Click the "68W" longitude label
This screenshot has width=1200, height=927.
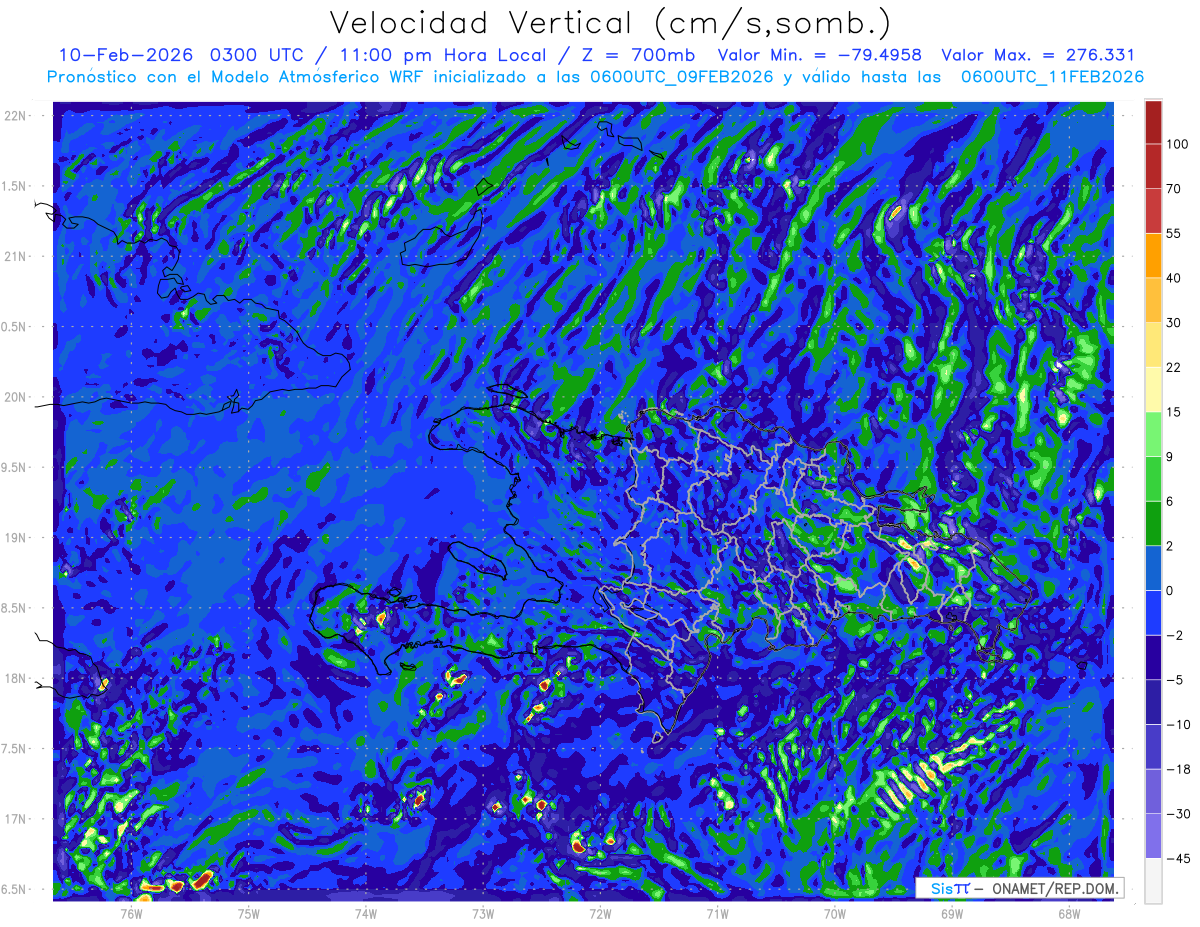[1068, 913]
